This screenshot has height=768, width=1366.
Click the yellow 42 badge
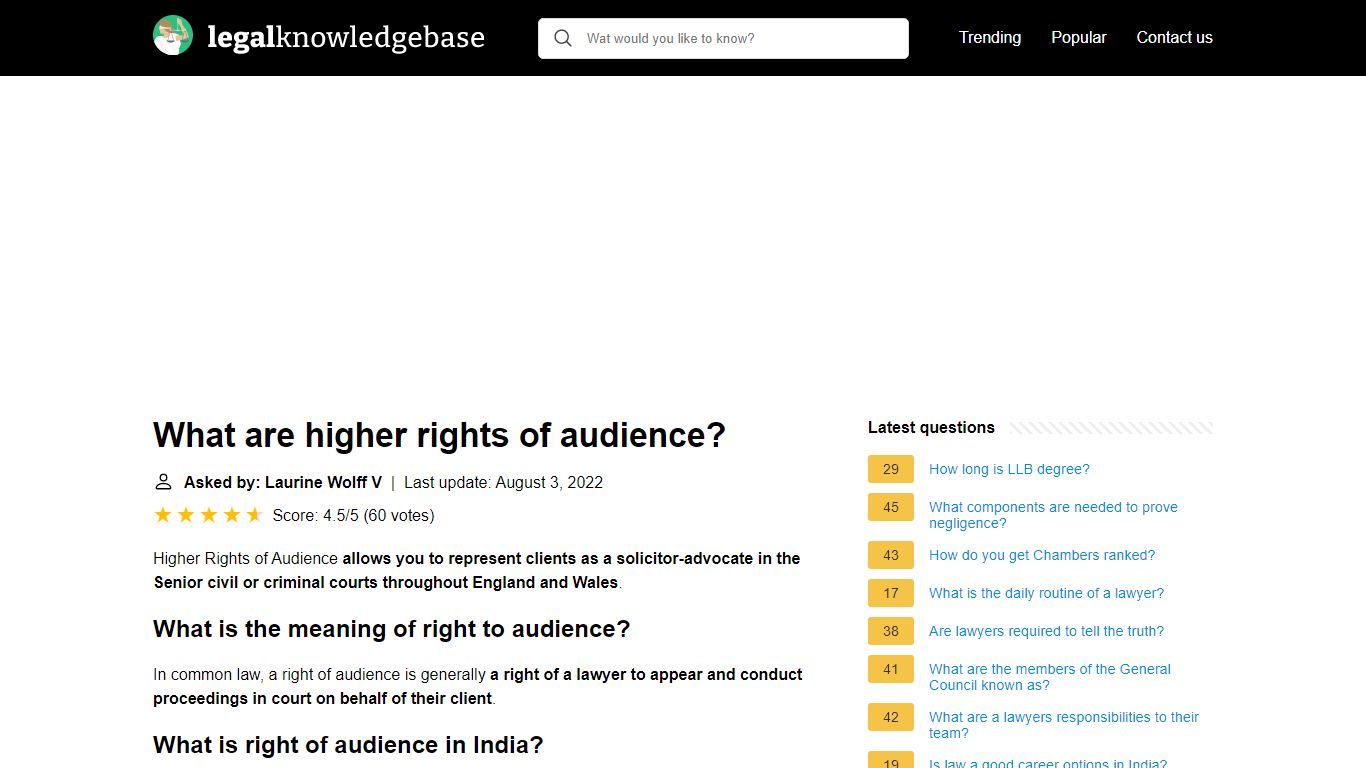(891, 717)
